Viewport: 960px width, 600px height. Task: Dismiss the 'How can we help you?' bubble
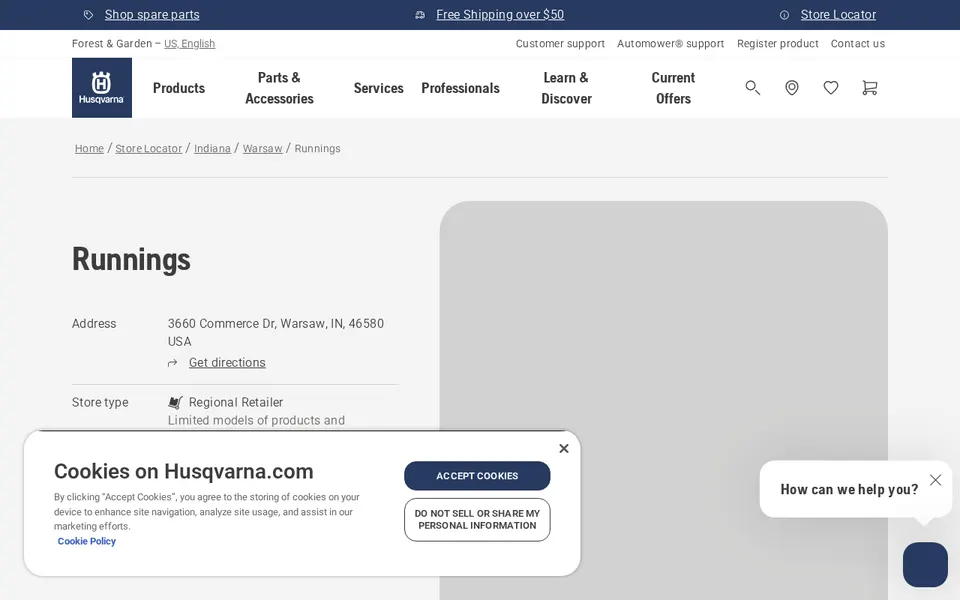936,479
